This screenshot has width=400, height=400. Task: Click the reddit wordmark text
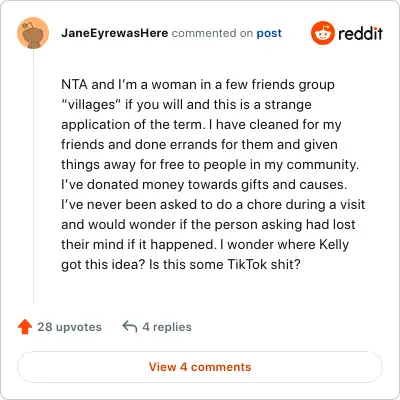click(360, 33)
